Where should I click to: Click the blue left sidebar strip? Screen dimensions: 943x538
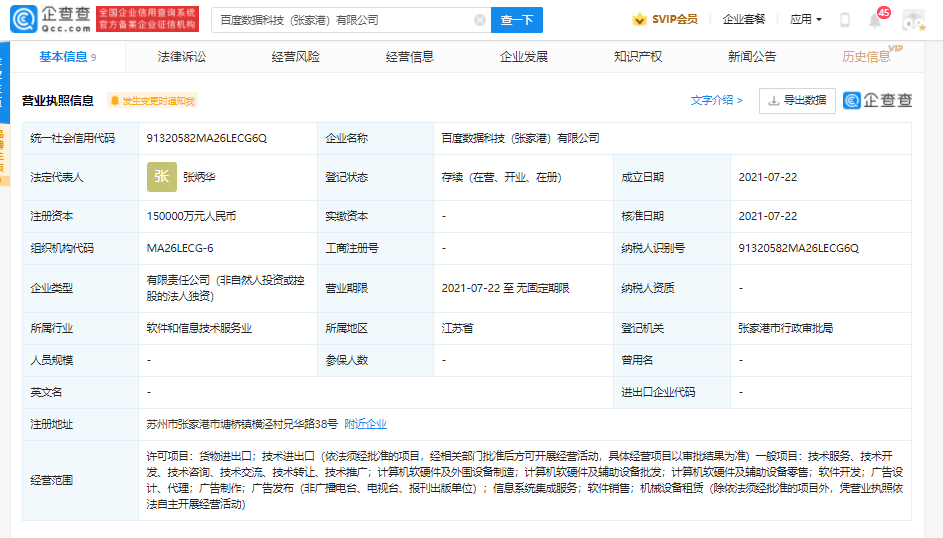(x=4, y=83)
